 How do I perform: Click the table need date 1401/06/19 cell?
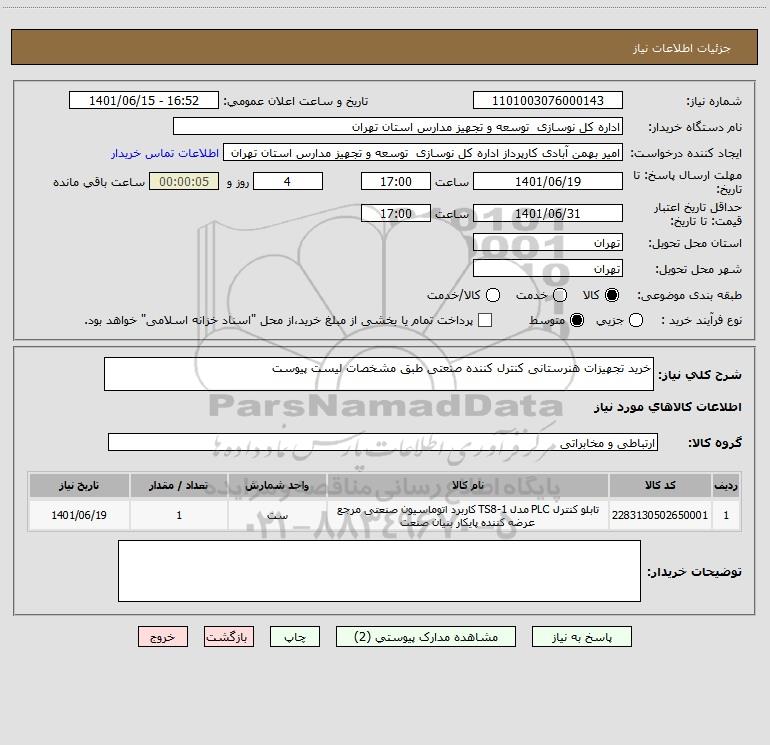(79, 515)
